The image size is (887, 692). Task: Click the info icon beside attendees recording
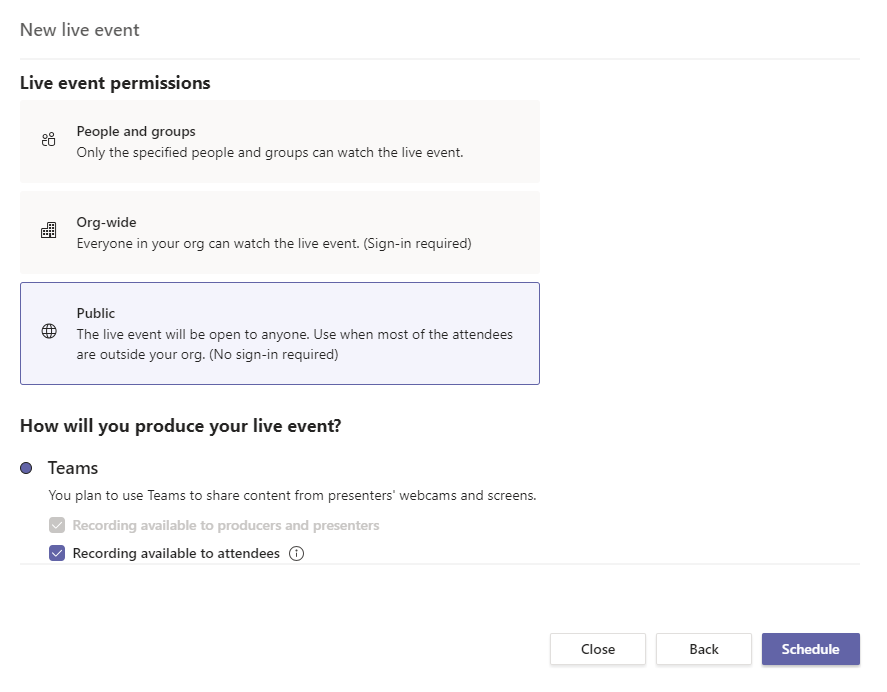pos(296,553)
